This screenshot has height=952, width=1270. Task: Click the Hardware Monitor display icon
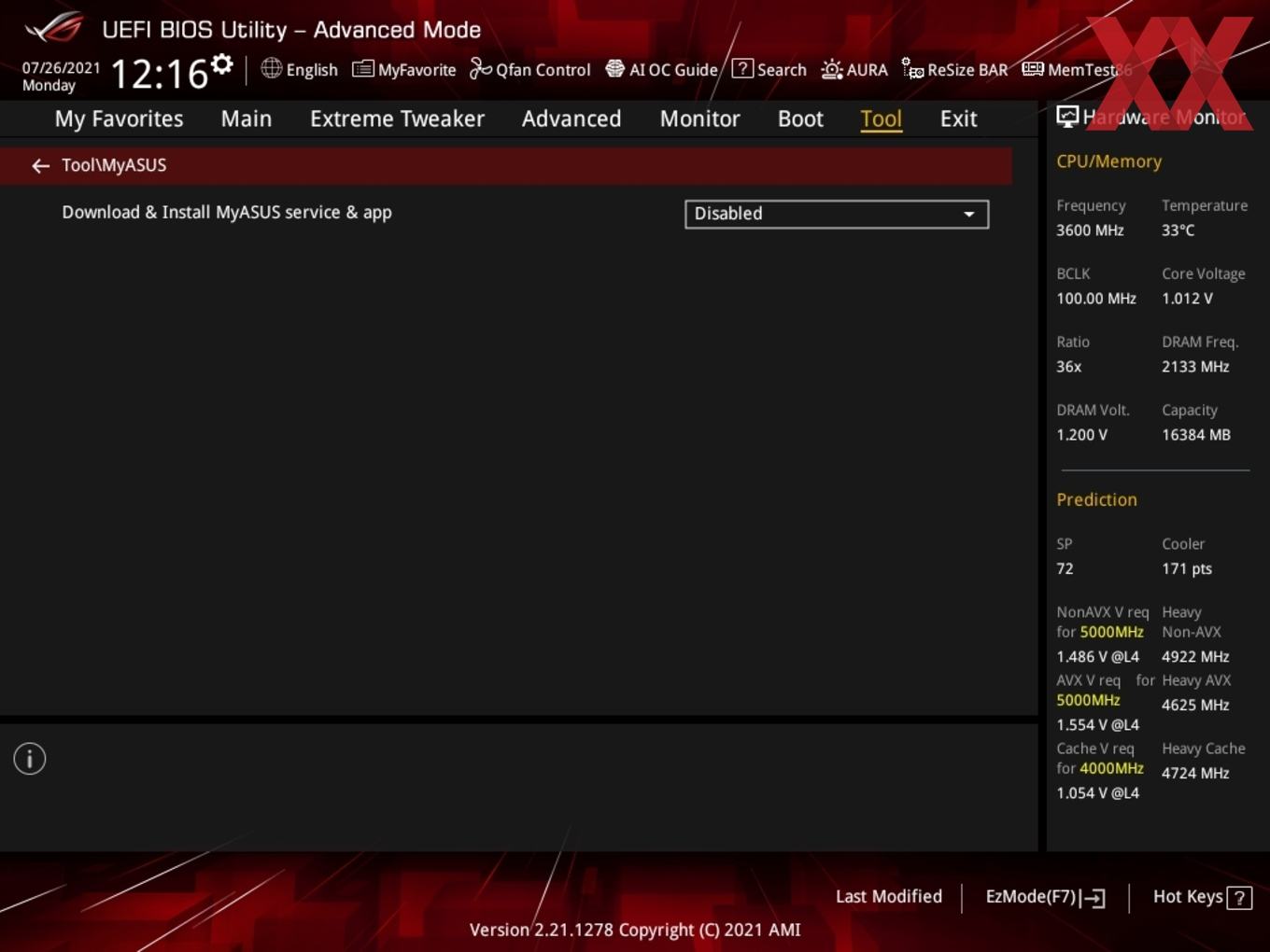(x=1067, y=117)
